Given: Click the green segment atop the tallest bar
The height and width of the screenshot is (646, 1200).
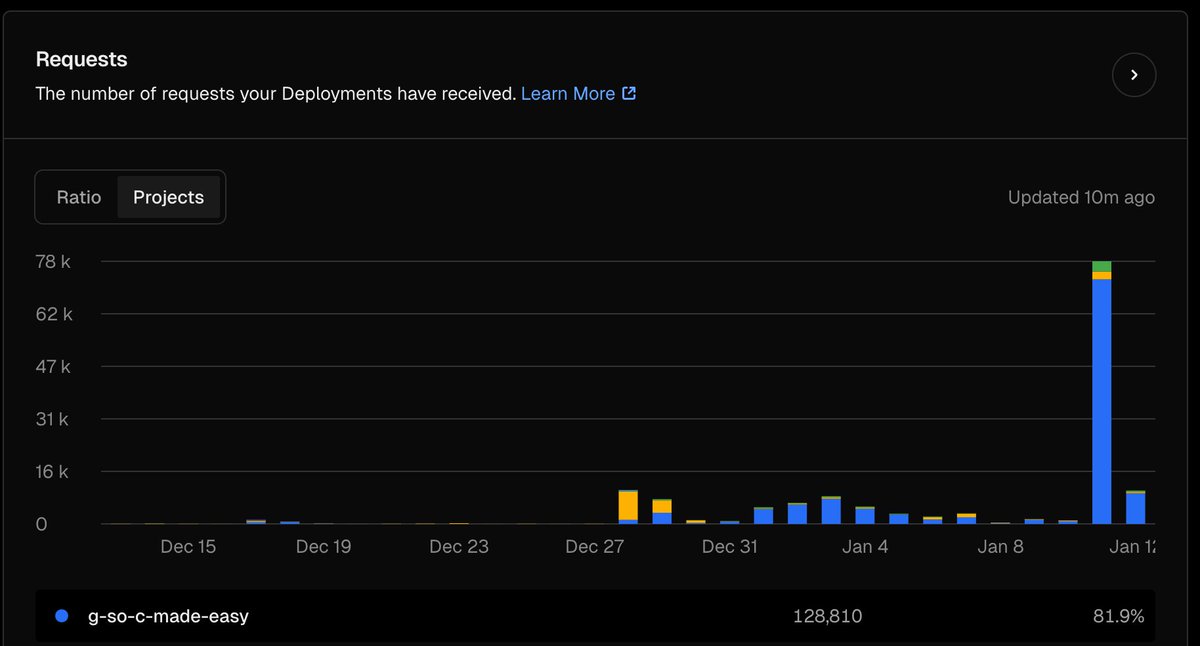Looking at the screenshot, I should [1103, 266].
